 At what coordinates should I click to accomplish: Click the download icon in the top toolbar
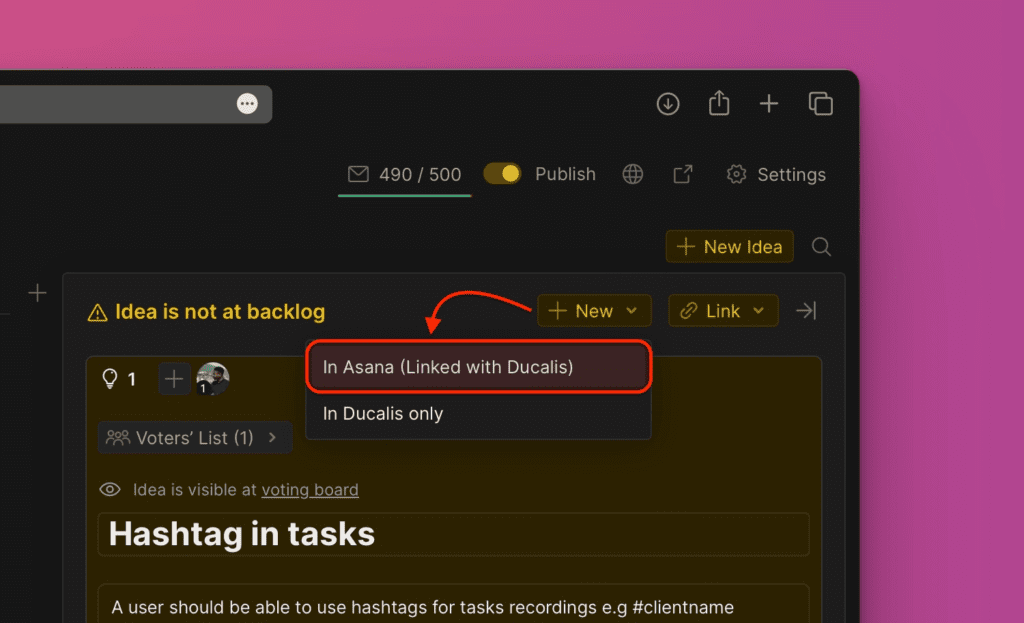pyautogui.click(x=668, y=103)
